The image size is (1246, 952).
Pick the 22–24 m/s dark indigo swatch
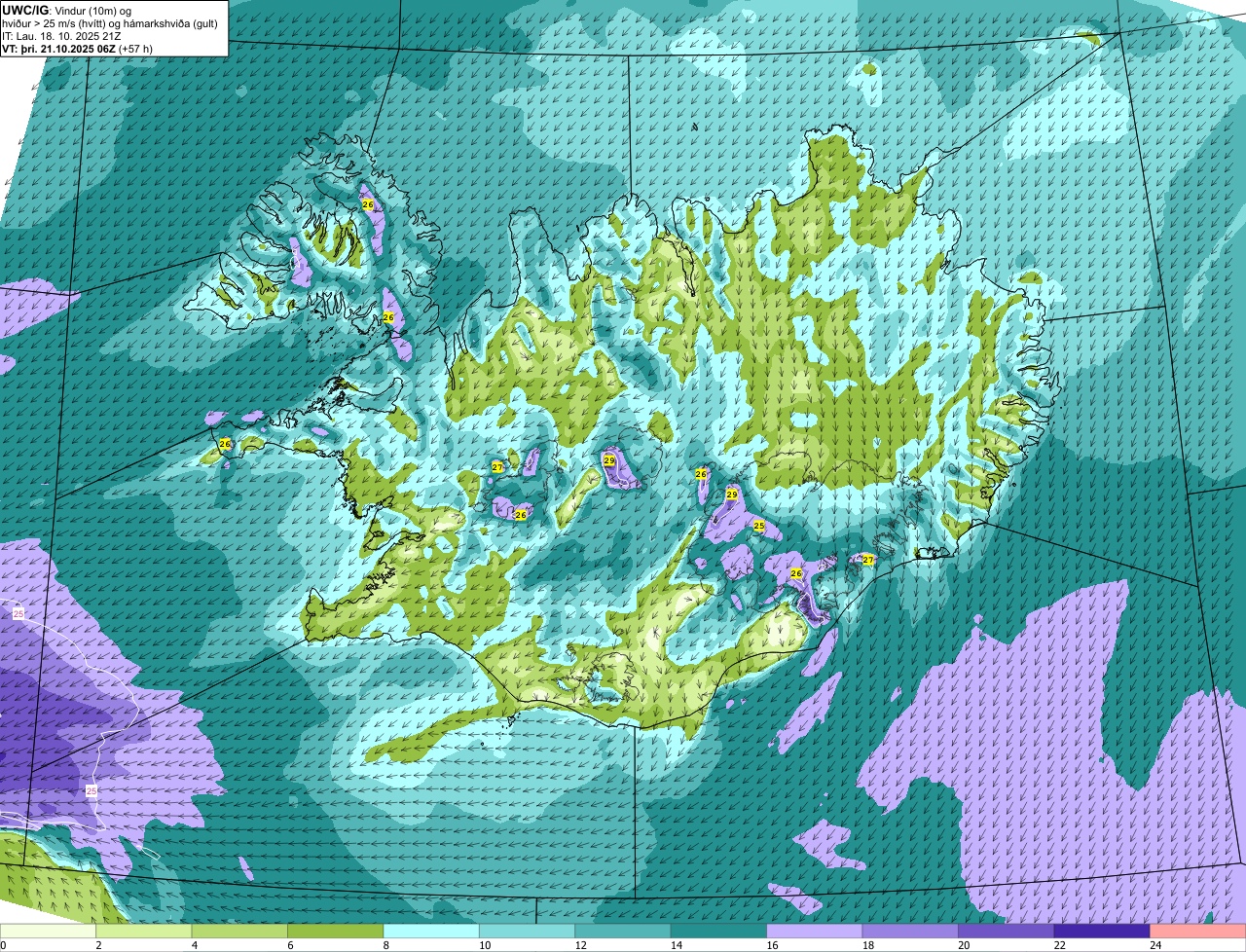pos(1102,931)
